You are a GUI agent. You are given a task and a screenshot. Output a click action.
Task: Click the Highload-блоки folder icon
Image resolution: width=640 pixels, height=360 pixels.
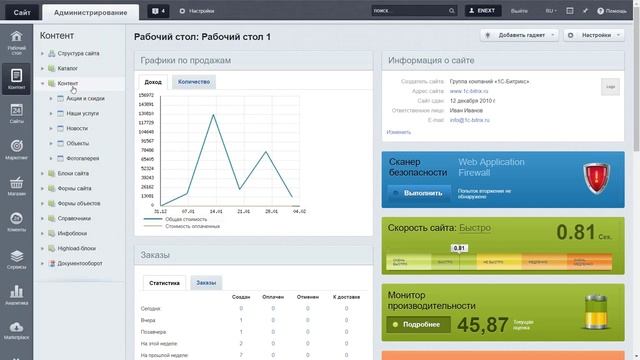click(51, 249)
